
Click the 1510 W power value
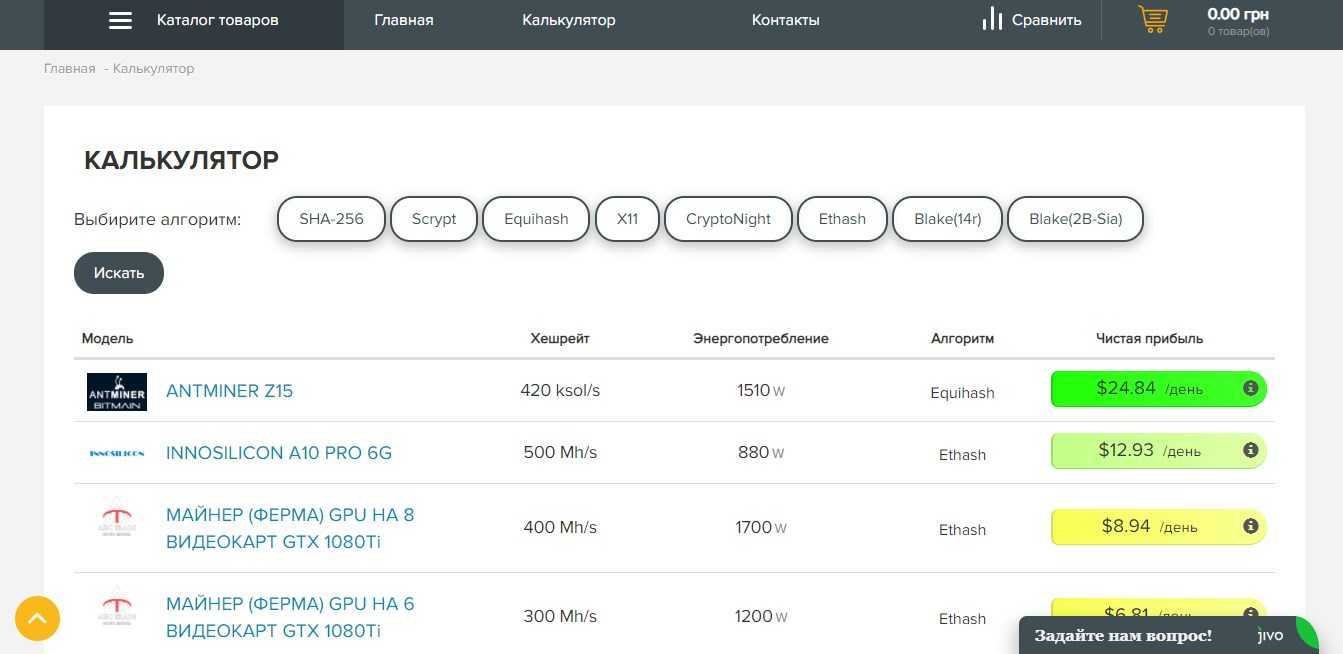[761, 390]
